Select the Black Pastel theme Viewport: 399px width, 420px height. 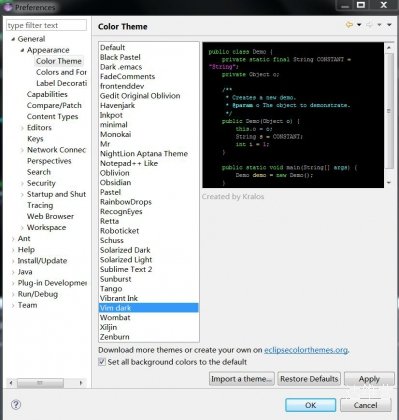pyautogui.click(x=120, y=57)
